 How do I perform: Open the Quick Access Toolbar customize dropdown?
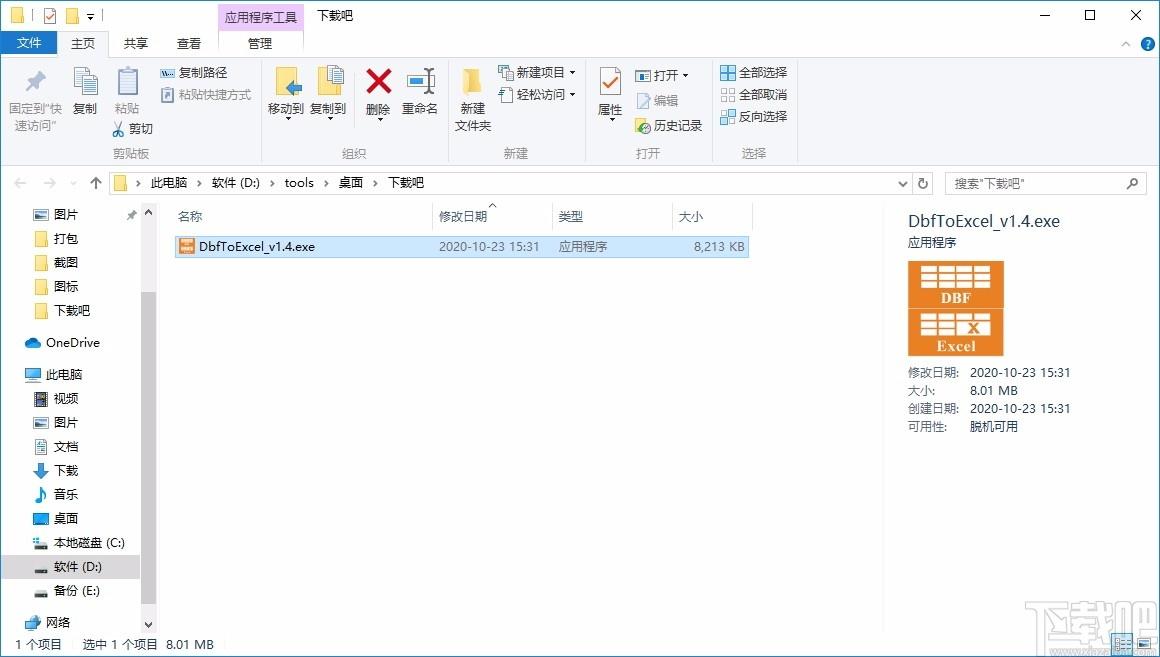[x=90, y=16]
